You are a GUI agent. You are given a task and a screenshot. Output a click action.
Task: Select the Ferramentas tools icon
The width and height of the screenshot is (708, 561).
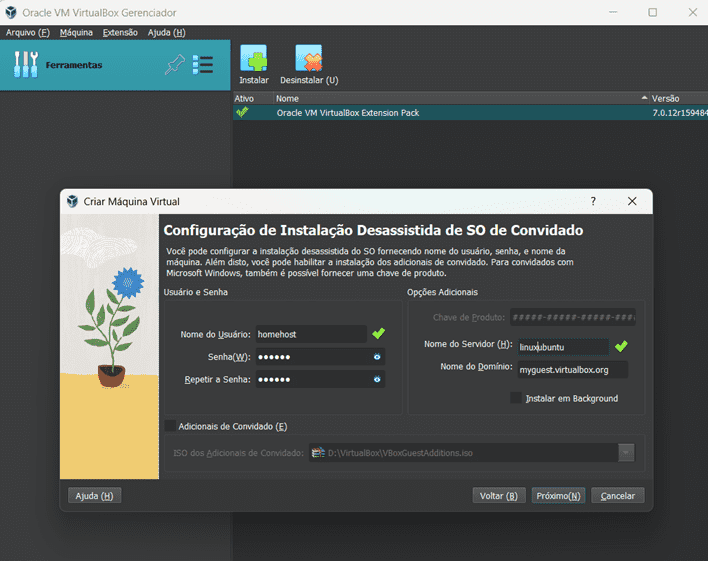click(x=25, y=65)
